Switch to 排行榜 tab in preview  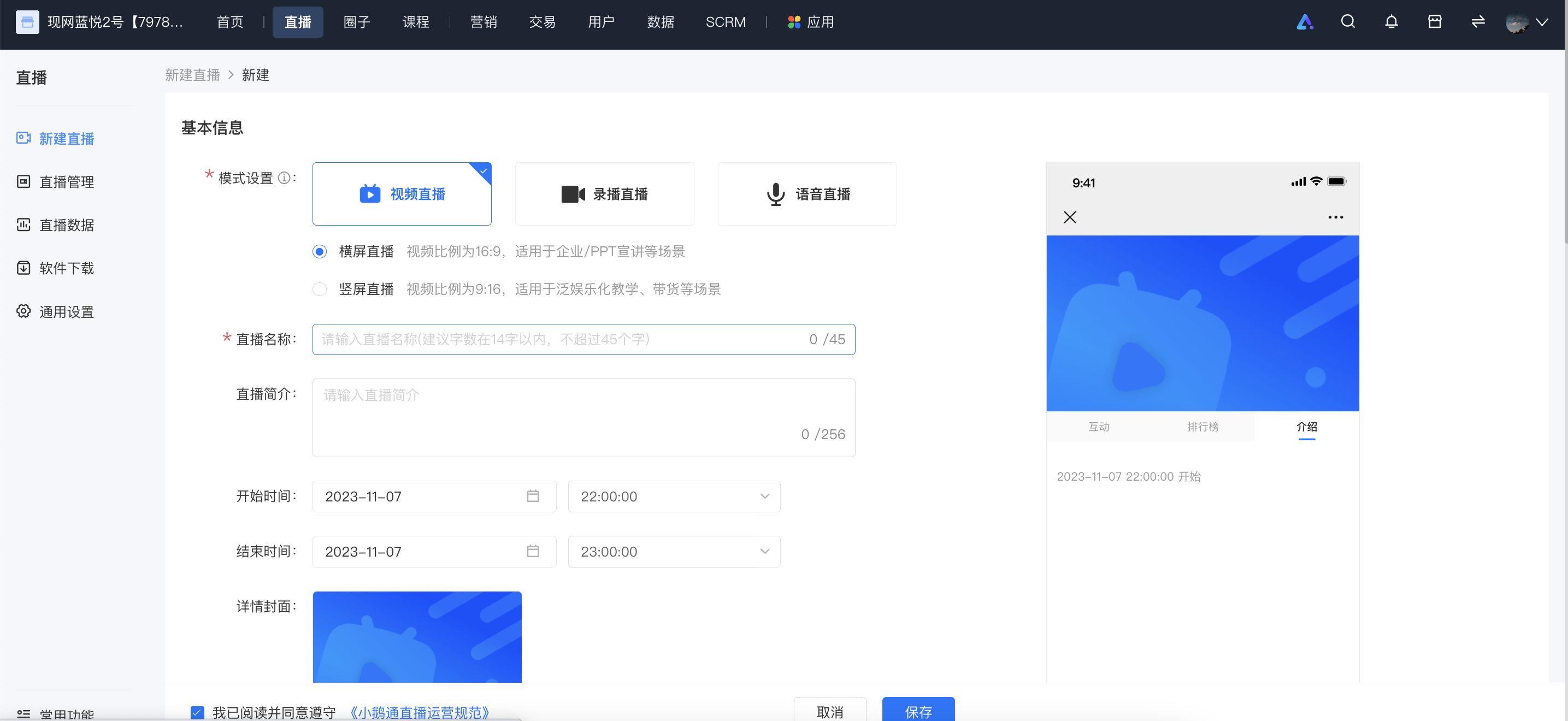(1203, 427)
